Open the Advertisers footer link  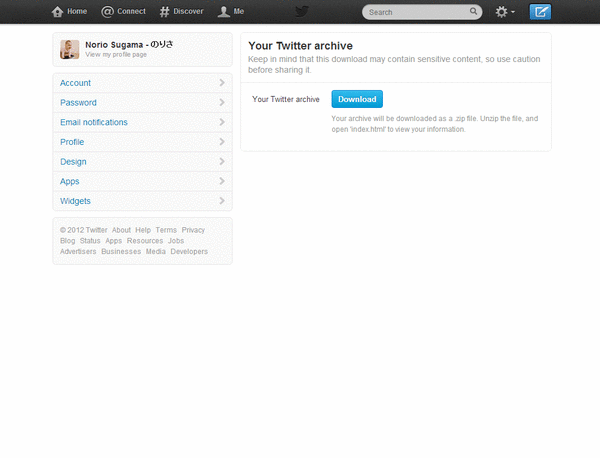tap(78, 251)
